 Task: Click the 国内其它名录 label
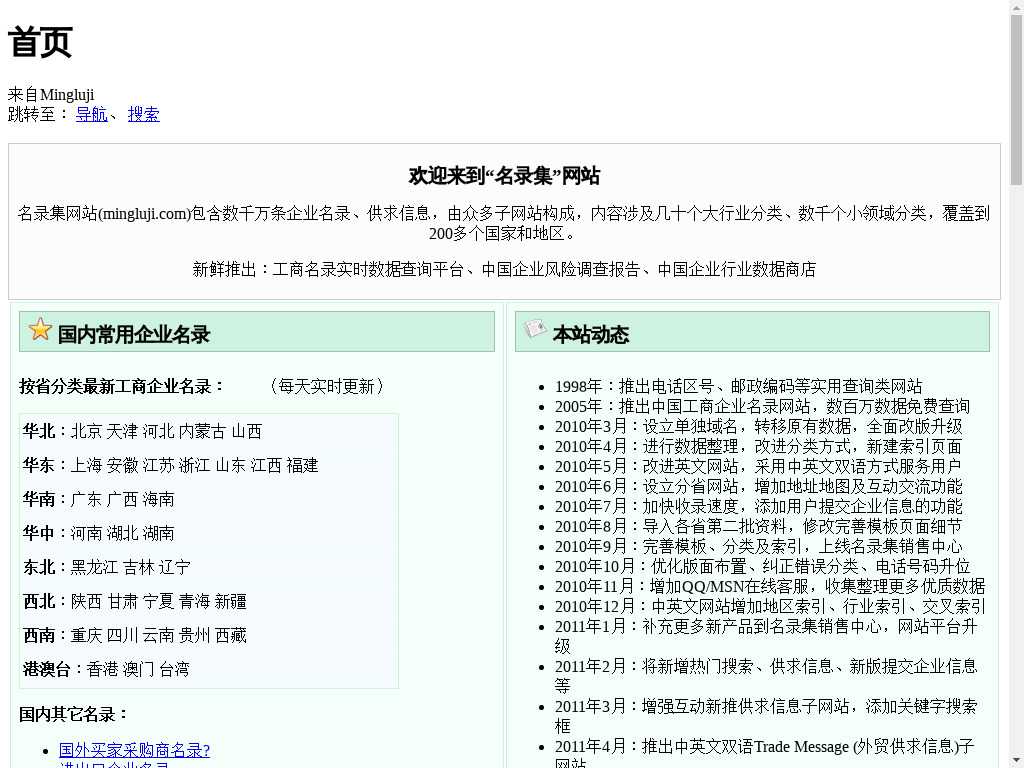pyautogui.click(x=73, y=714)
